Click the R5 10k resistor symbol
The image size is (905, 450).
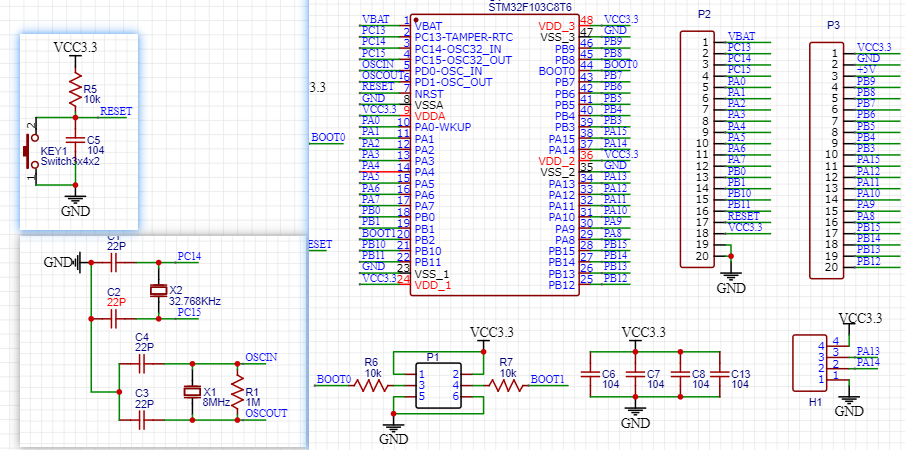pyautogui.click(x=74, y=89)
